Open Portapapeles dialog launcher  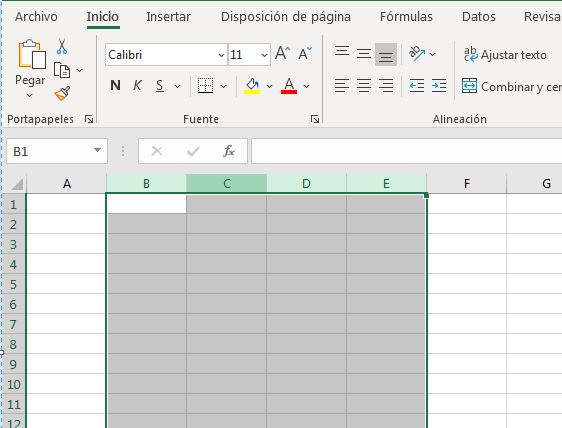89,119
